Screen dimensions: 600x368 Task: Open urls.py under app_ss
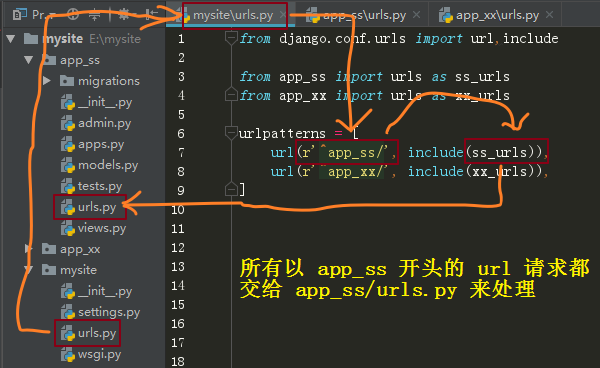[97, 207]
